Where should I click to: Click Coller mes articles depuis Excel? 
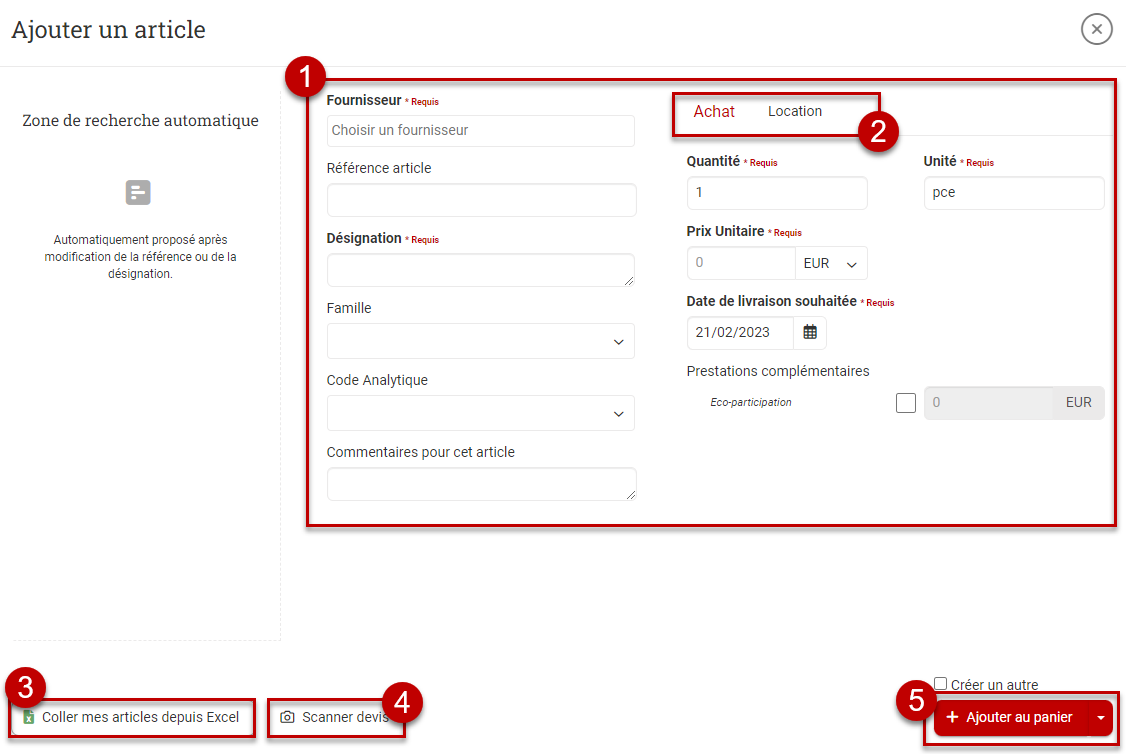tap(140, 717)
